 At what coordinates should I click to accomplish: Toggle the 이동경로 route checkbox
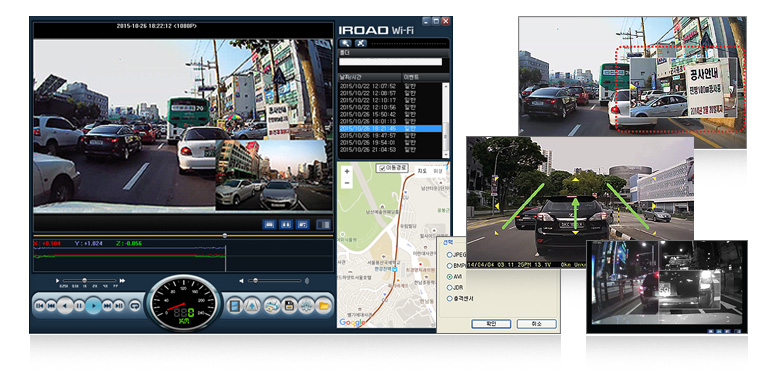pyautogui.click(x=381, y=168)
